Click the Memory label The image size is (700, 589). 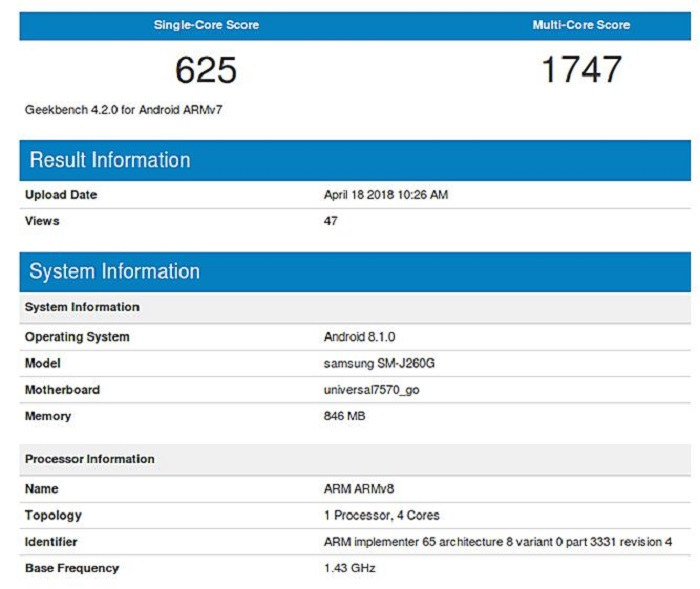48,416
